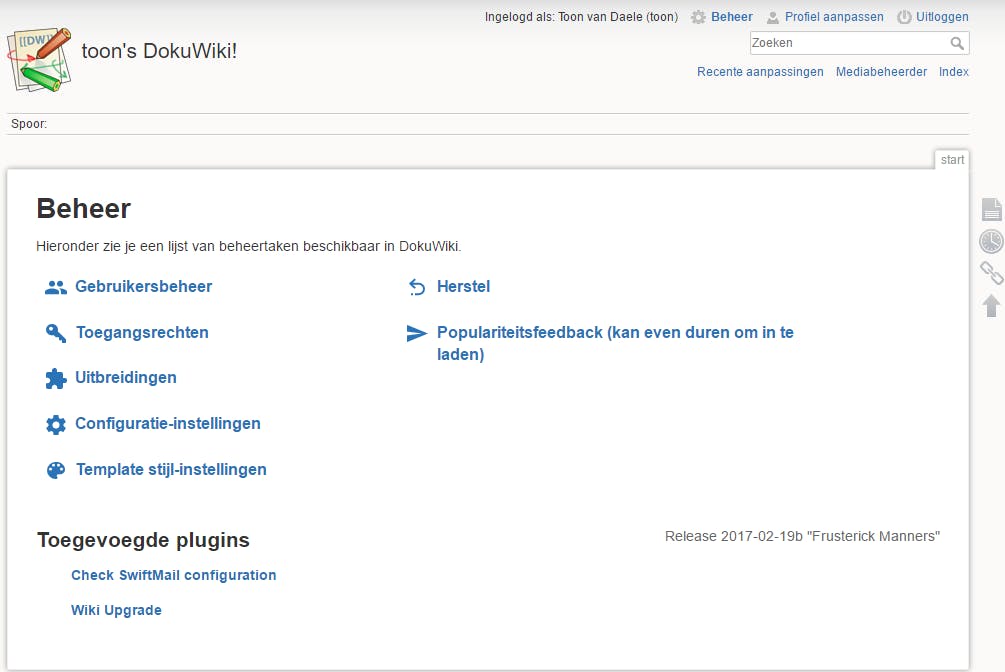Select Profiel aanpassen in user menu
Image resolution: width=1005 pixels, height=672 pixels.
pyautogui.click(x=834, y=17)
